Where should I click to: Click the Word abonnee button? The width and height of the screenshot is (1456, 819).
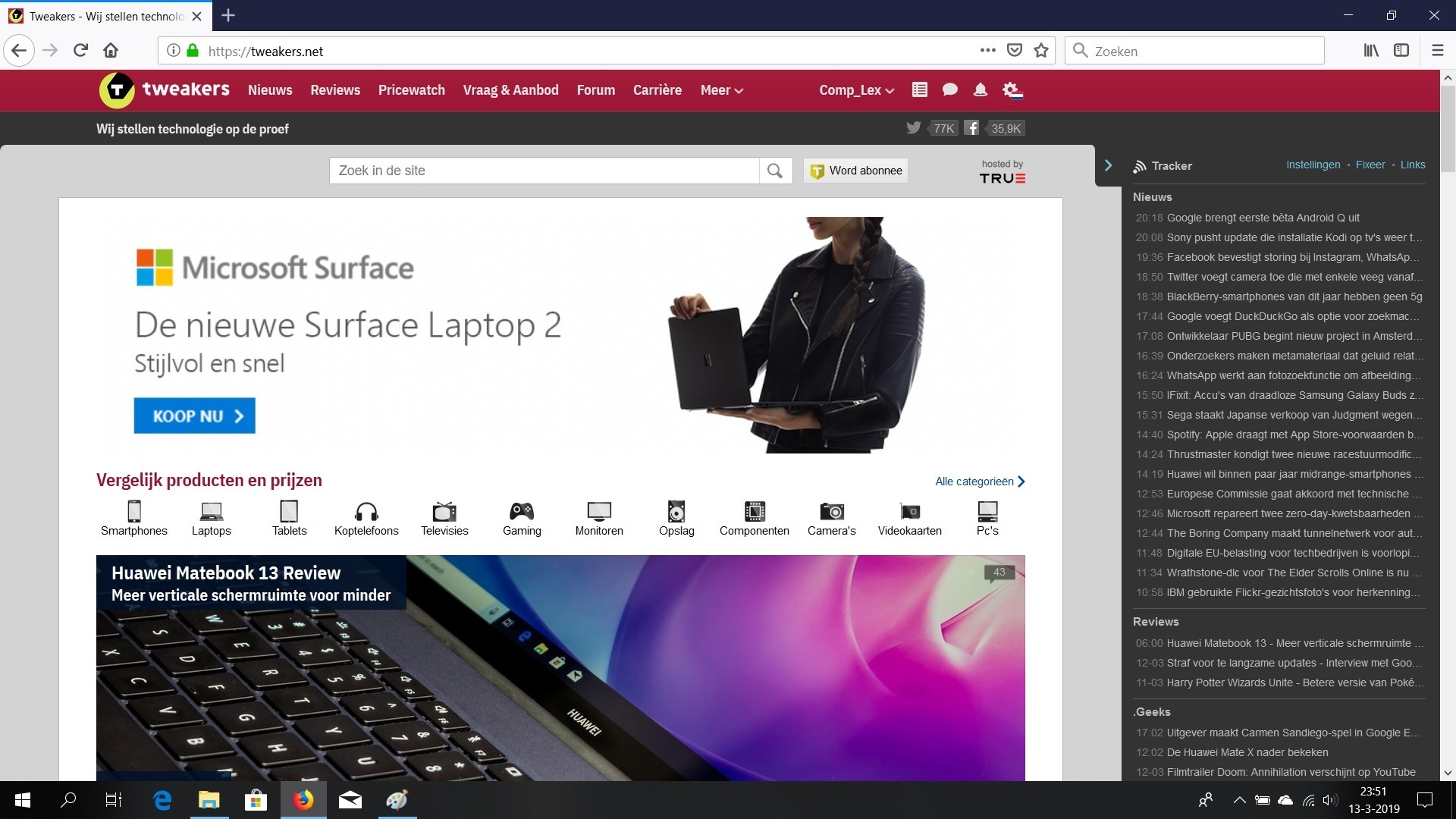coord(856,171)
